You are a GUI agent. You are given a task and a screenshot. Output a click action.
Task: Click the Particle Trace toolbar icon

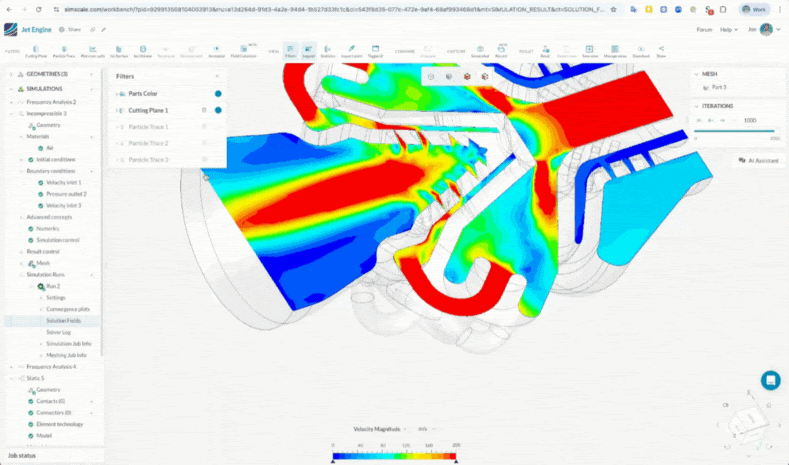tap(64, 50)
